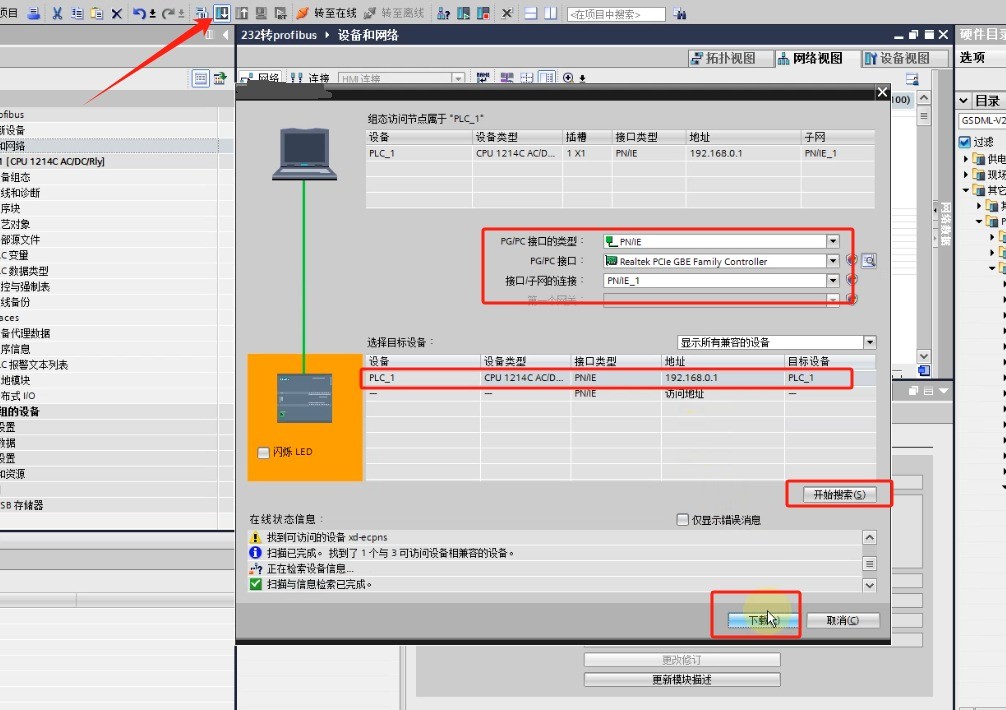The width and height of the screenshot is (1006, 710).
Task: Click the Start runtime toolbar icon
Action: point(280,13)
